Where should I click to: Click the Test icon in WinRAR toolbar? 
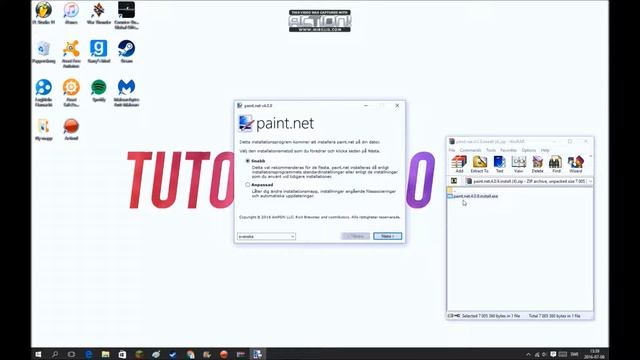point(499,164)
